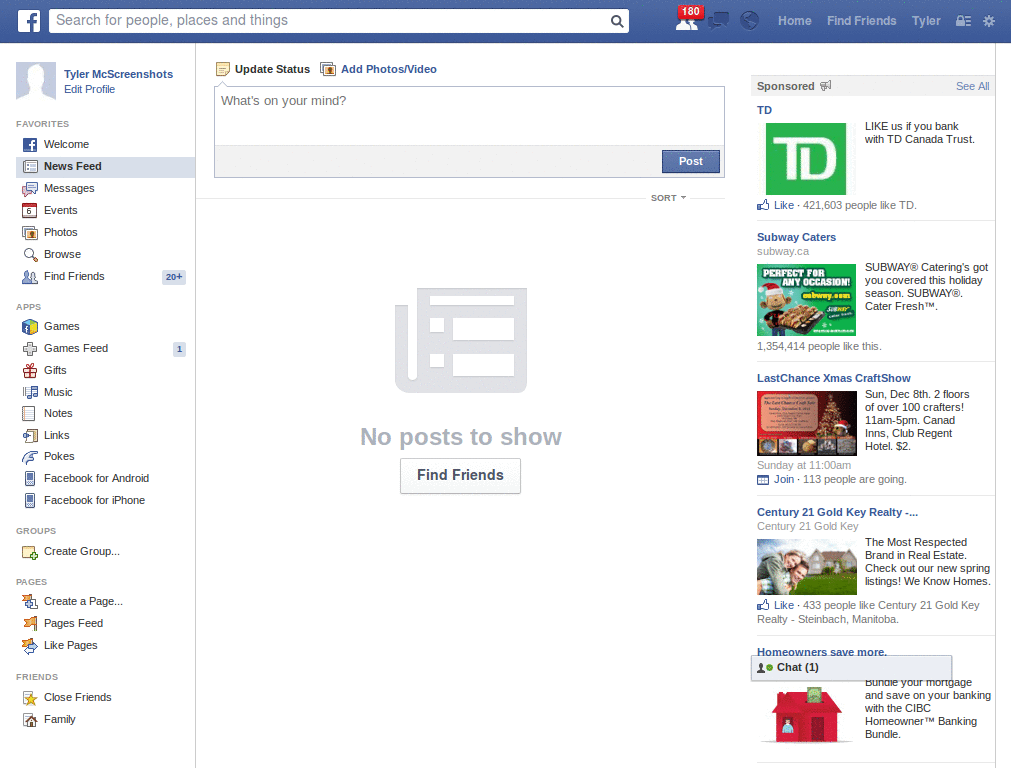Click the Links icon in sidebar

click(x=30, y=436)
